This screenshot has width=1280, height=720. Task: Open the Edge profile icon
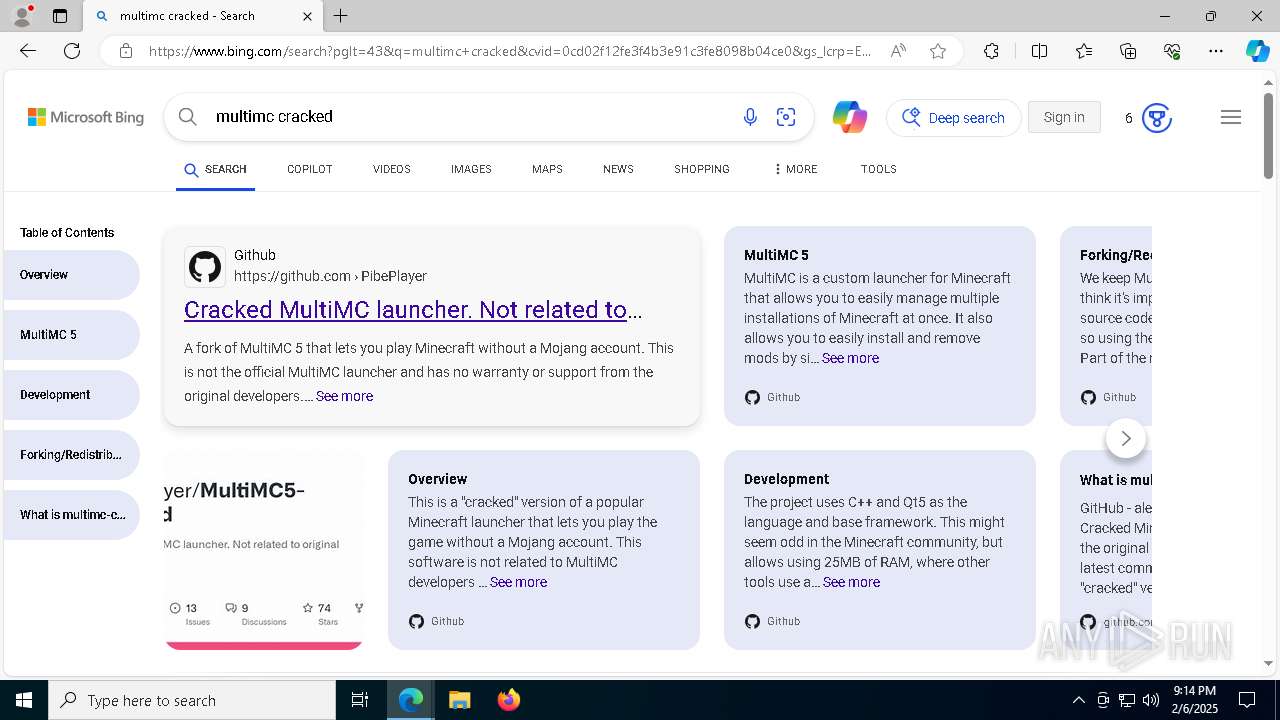[x=21, y=16]
